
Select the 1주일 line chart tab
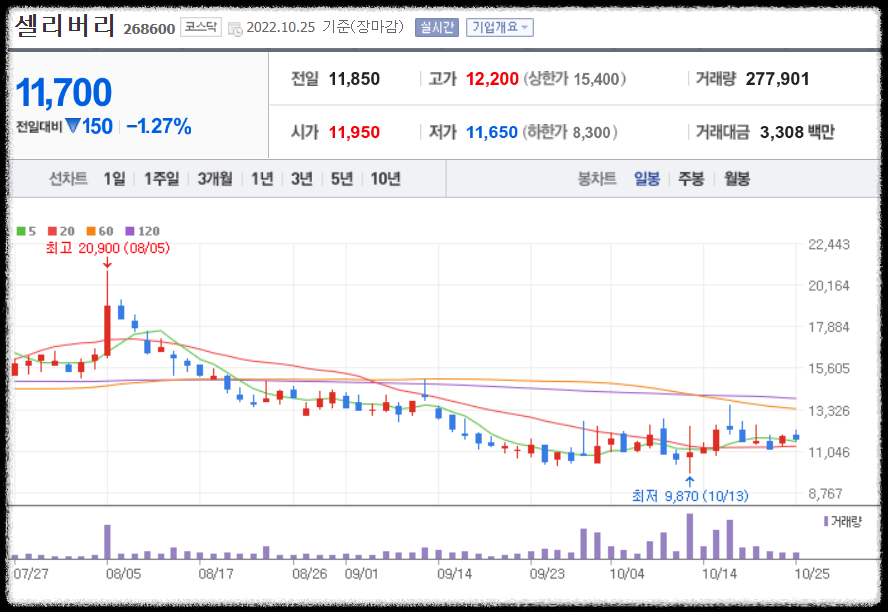pos(161,179)
